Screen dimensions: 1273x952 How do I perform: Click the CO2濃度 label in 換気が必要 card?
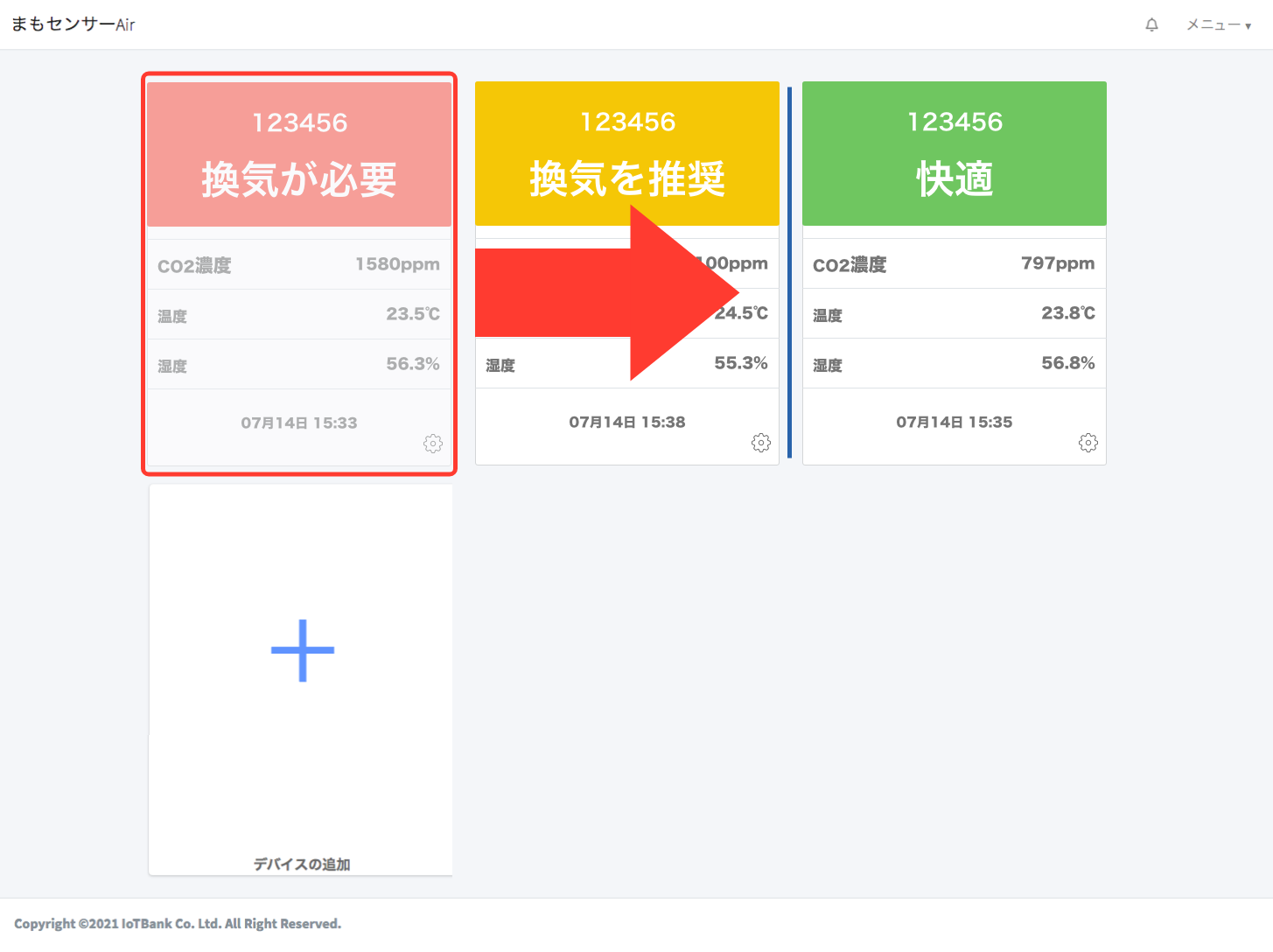tap(194, 266)
